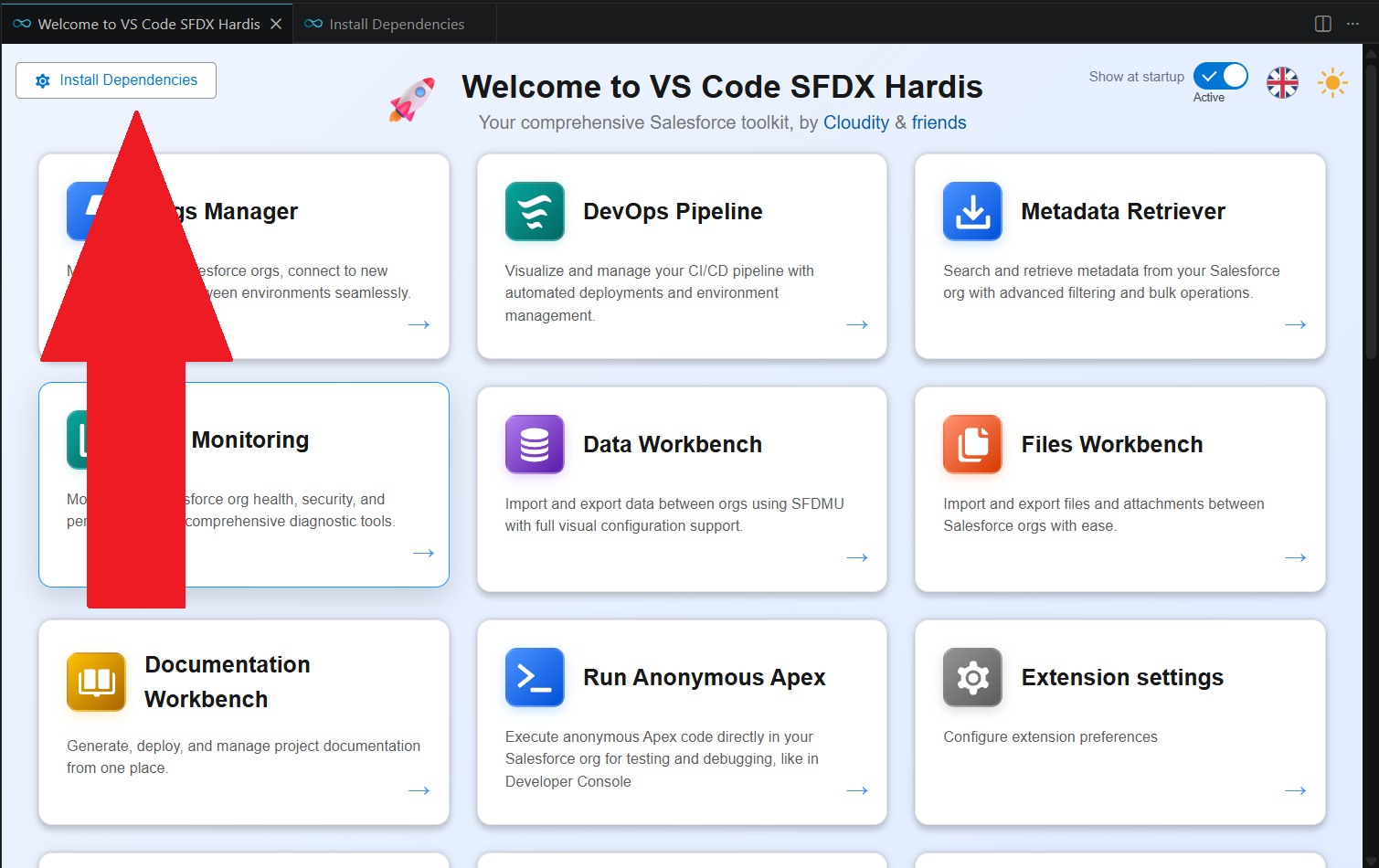
Task: Click the Metadata Retriever download icon
Action: coord(972,211)
